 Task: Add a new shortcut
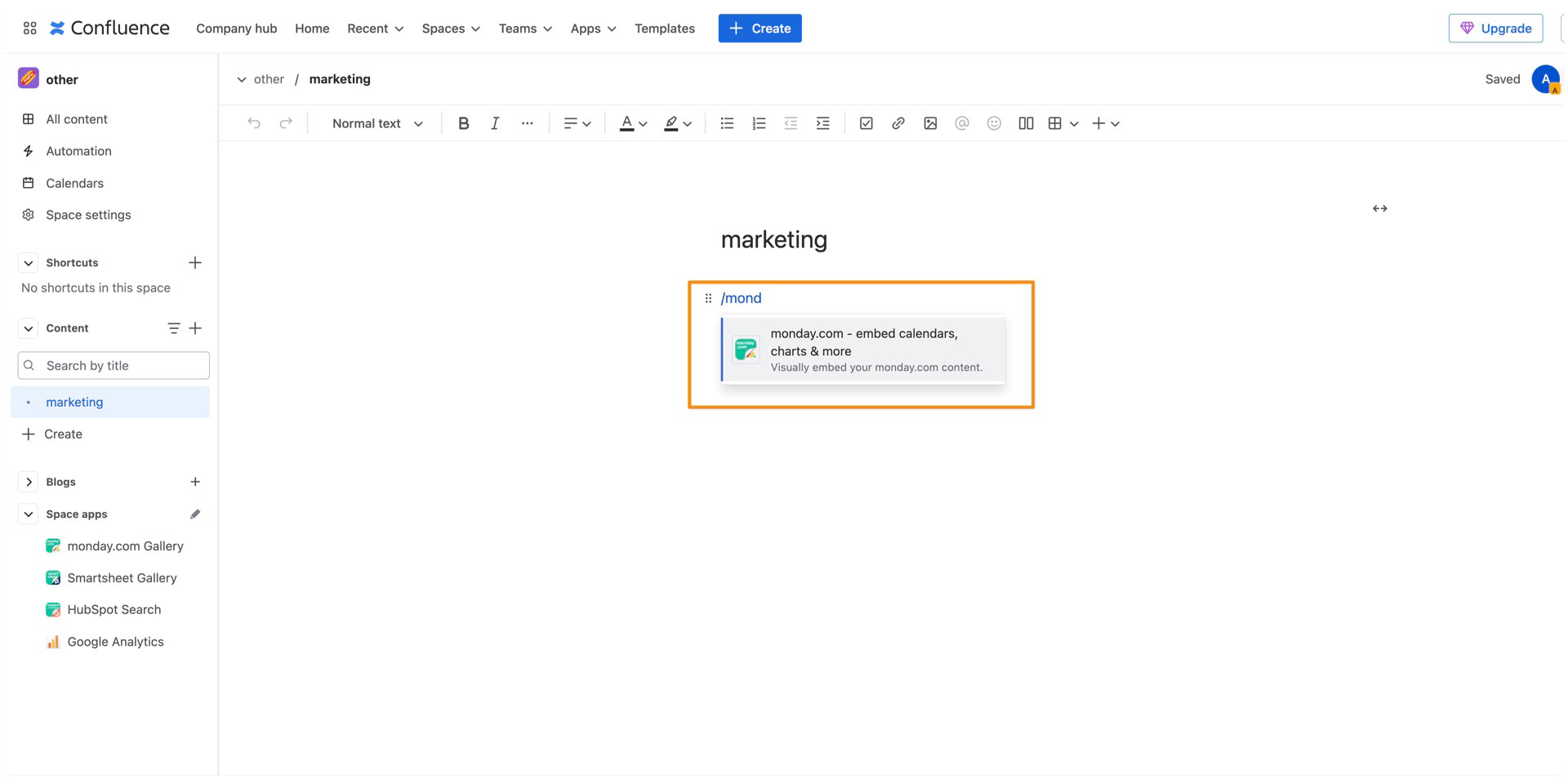195,263
